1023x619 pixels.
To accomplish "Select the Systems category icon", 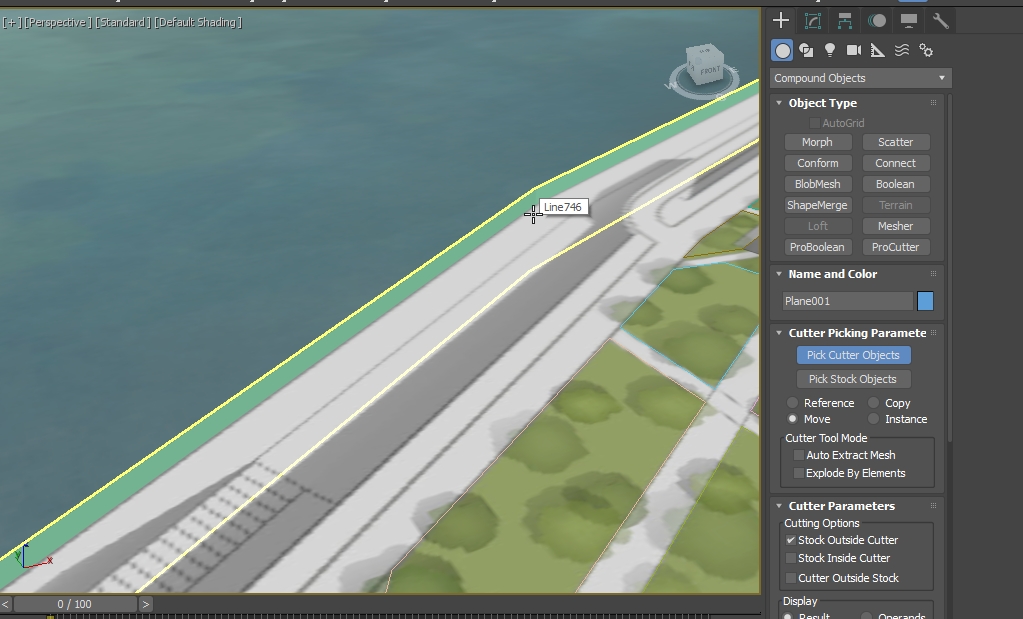I will point(926,50).
